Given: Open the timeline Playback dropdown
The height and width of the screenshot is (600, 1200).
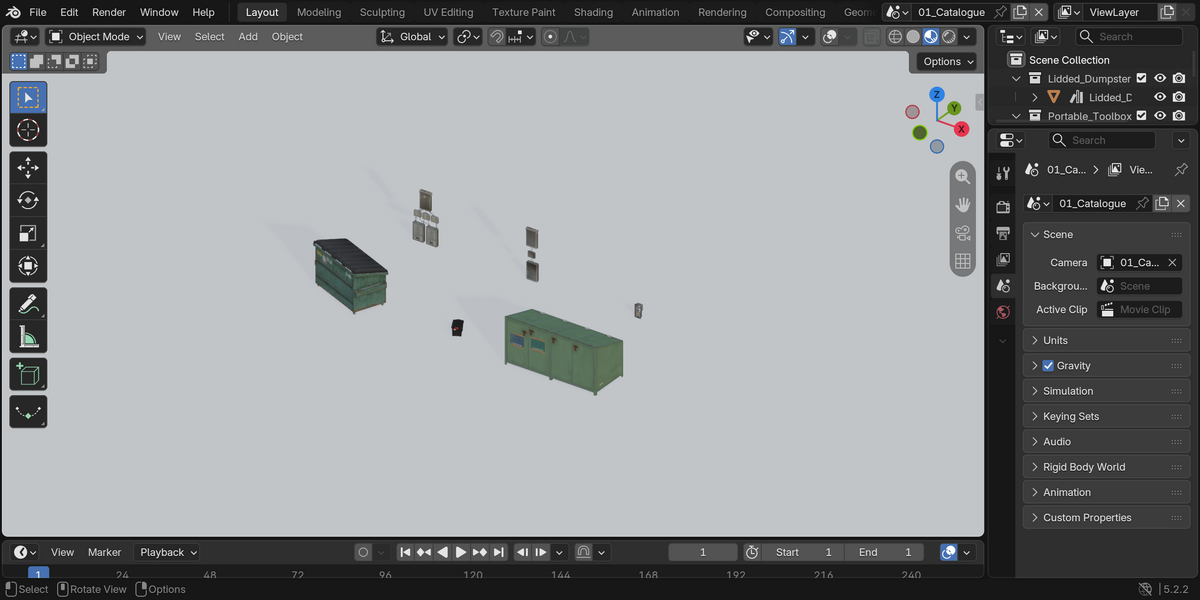Looking at the screenshot, I should pos(167,552).
